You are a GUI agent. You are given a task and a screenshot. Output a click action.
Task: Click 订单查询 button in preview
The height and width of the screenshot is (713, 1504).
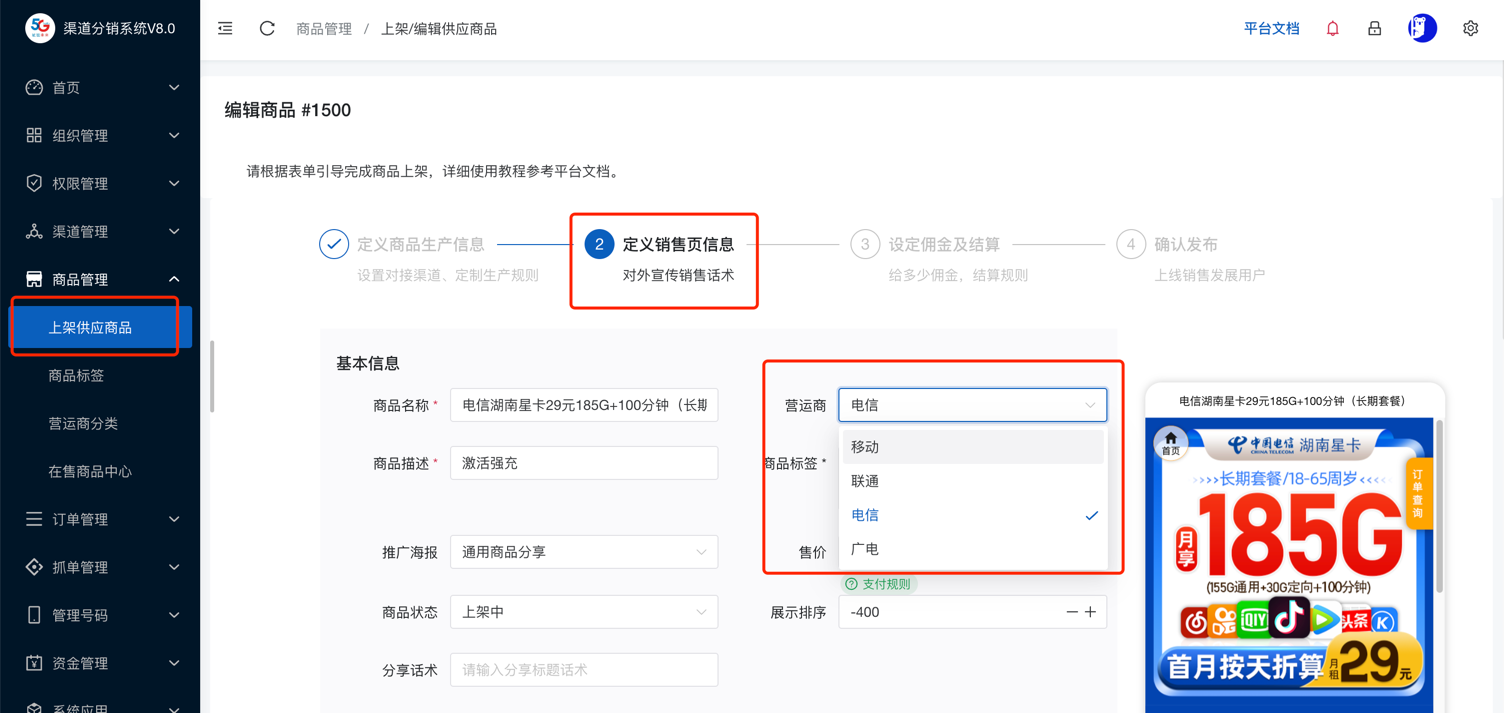tap(1418, 493)
